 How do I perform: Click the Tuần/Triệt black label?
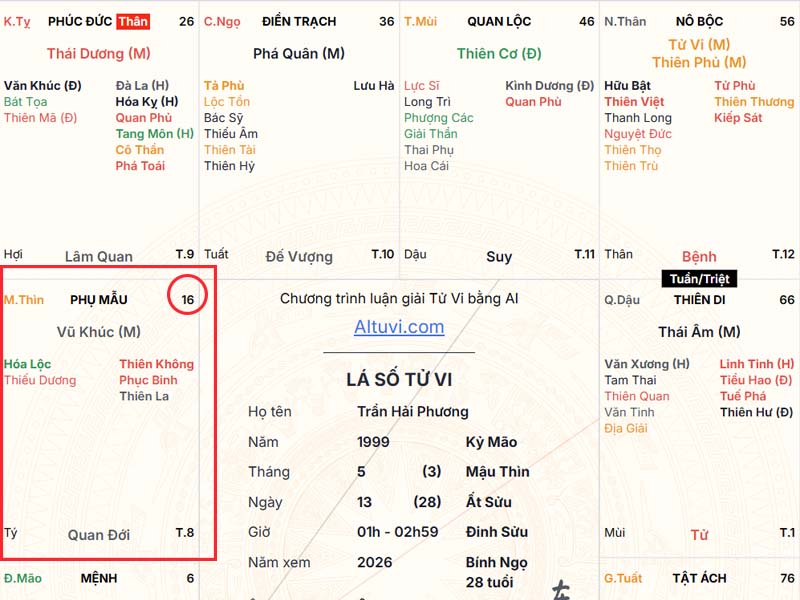coord(699,279)
